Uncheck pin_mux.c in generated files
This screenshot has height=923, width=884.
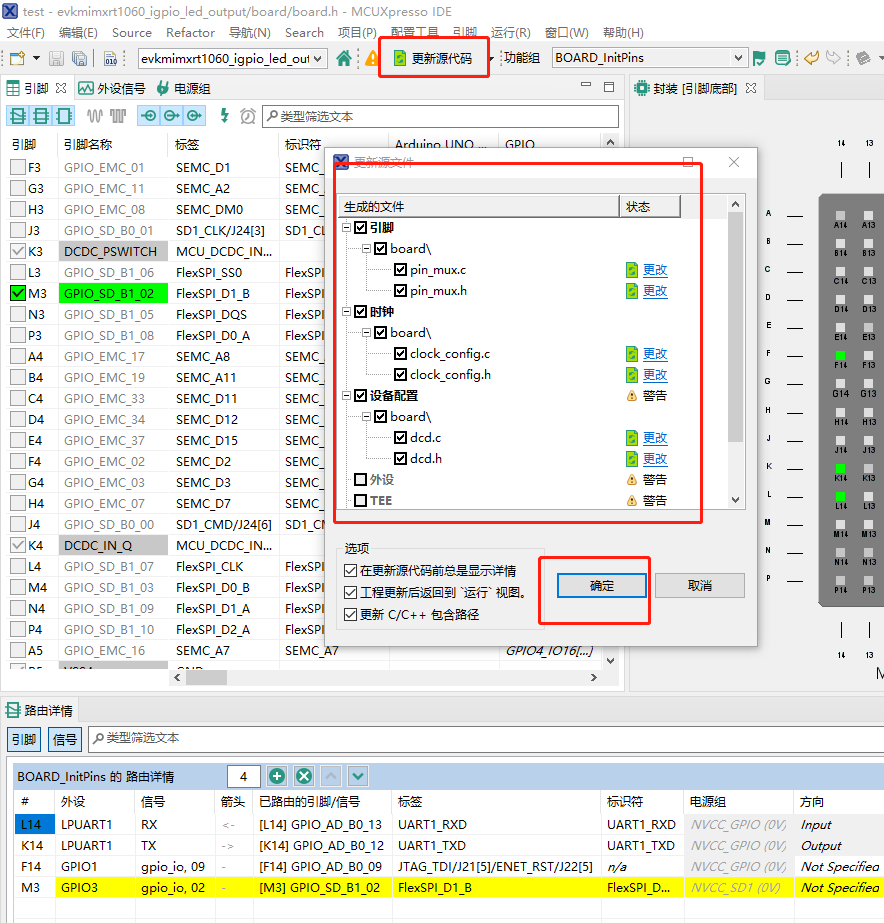(400, 270)
